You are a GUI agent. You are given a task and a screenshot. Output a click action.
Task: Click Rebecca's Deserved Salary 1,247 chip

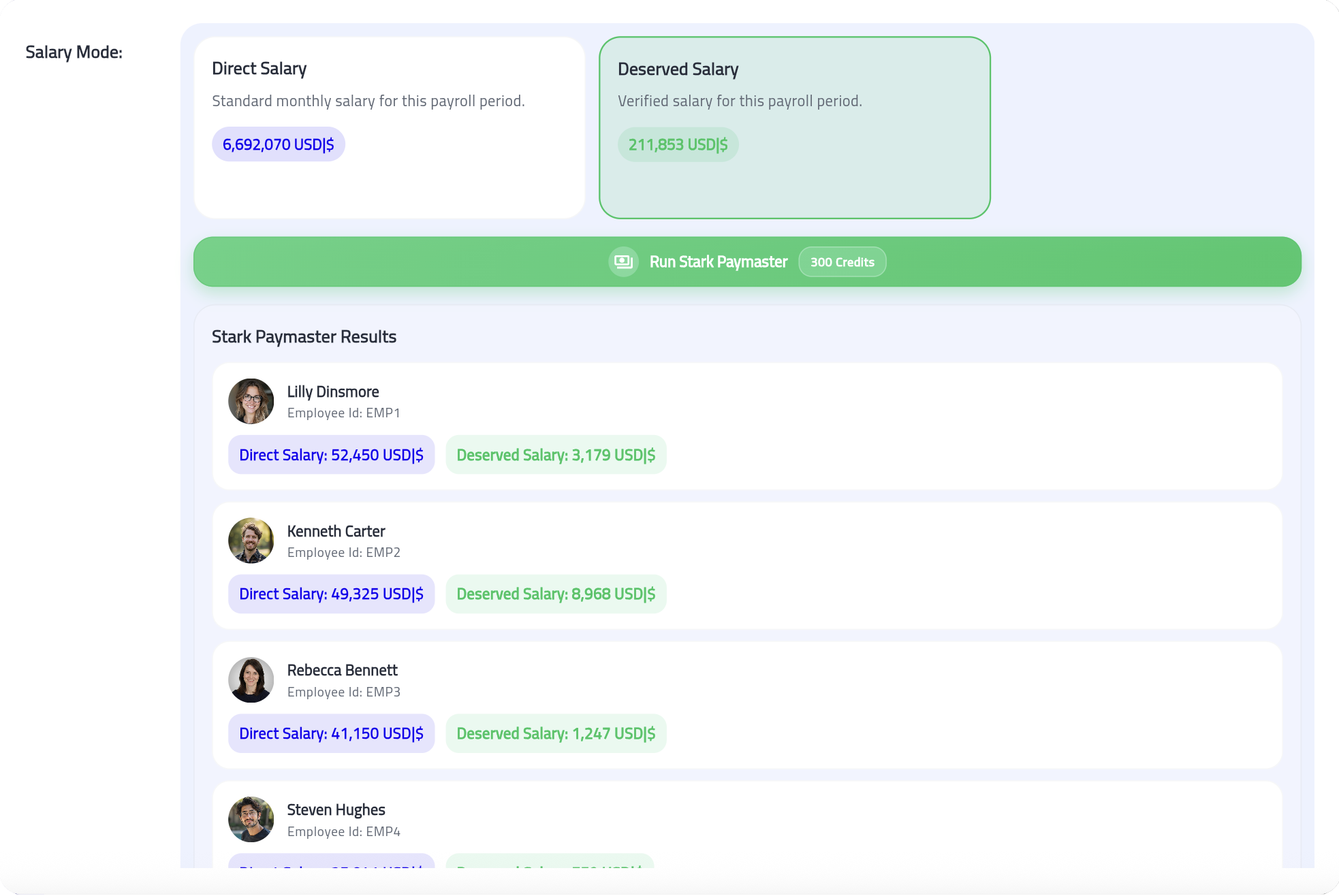(556, 733)
